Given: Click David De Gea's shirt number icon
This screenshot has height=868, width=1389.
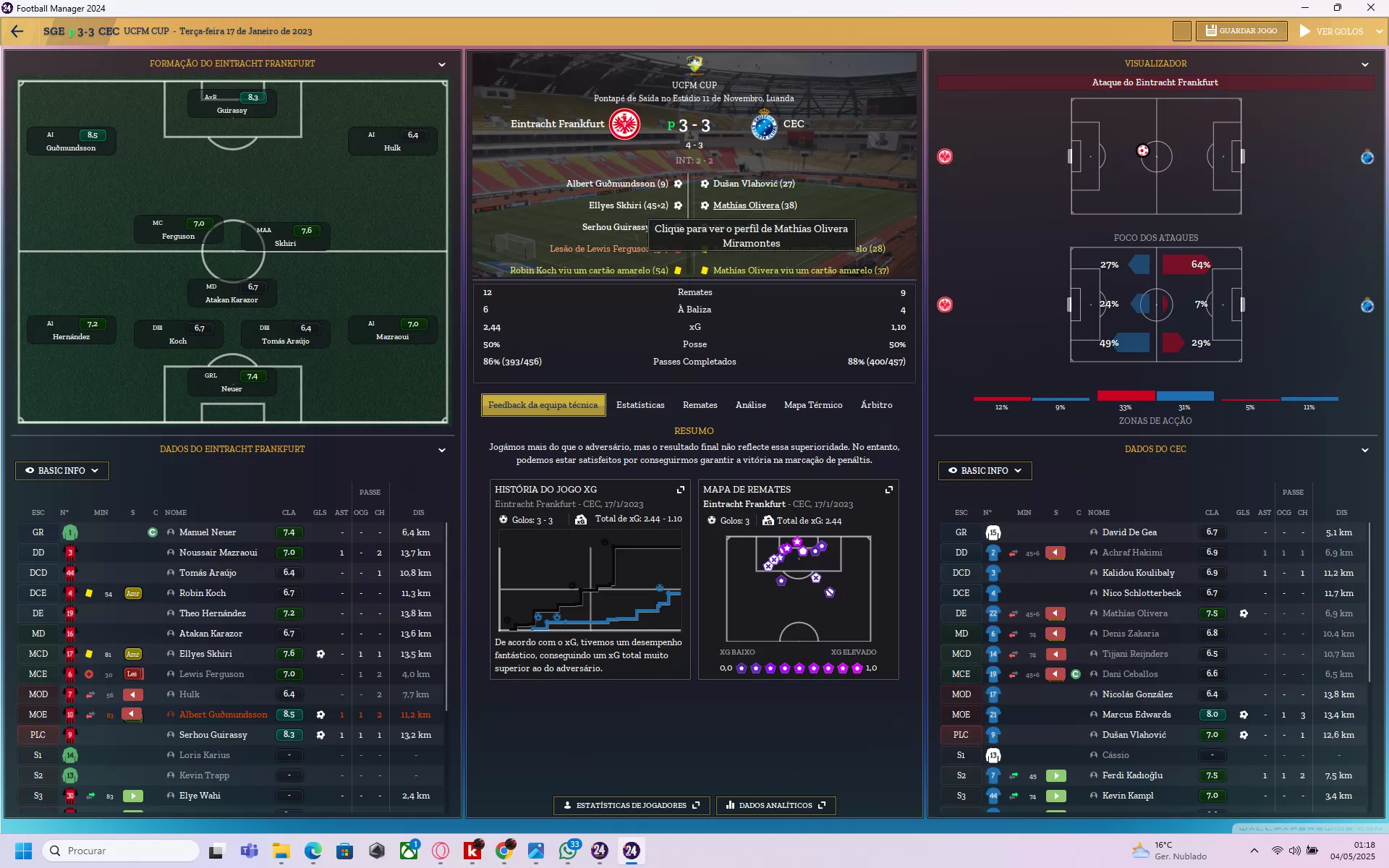Looking at the screenshot, I should [x=993, y=532].
